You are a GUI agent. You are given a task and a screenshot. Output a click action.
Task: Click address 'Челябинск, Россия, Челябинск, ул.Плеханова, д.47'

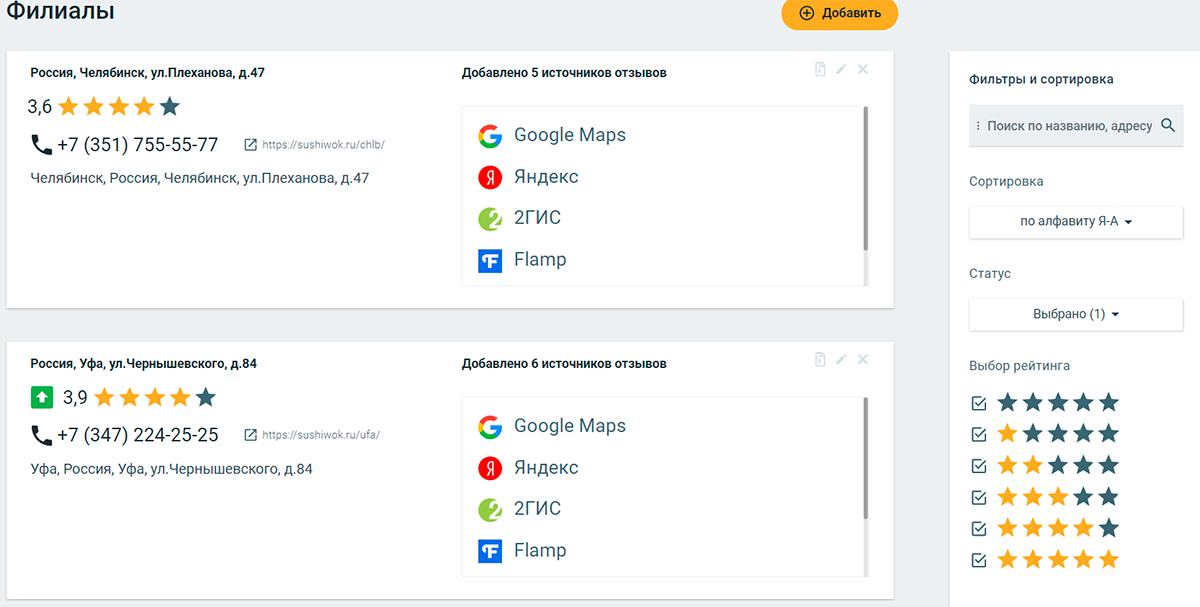coord(200,178)
